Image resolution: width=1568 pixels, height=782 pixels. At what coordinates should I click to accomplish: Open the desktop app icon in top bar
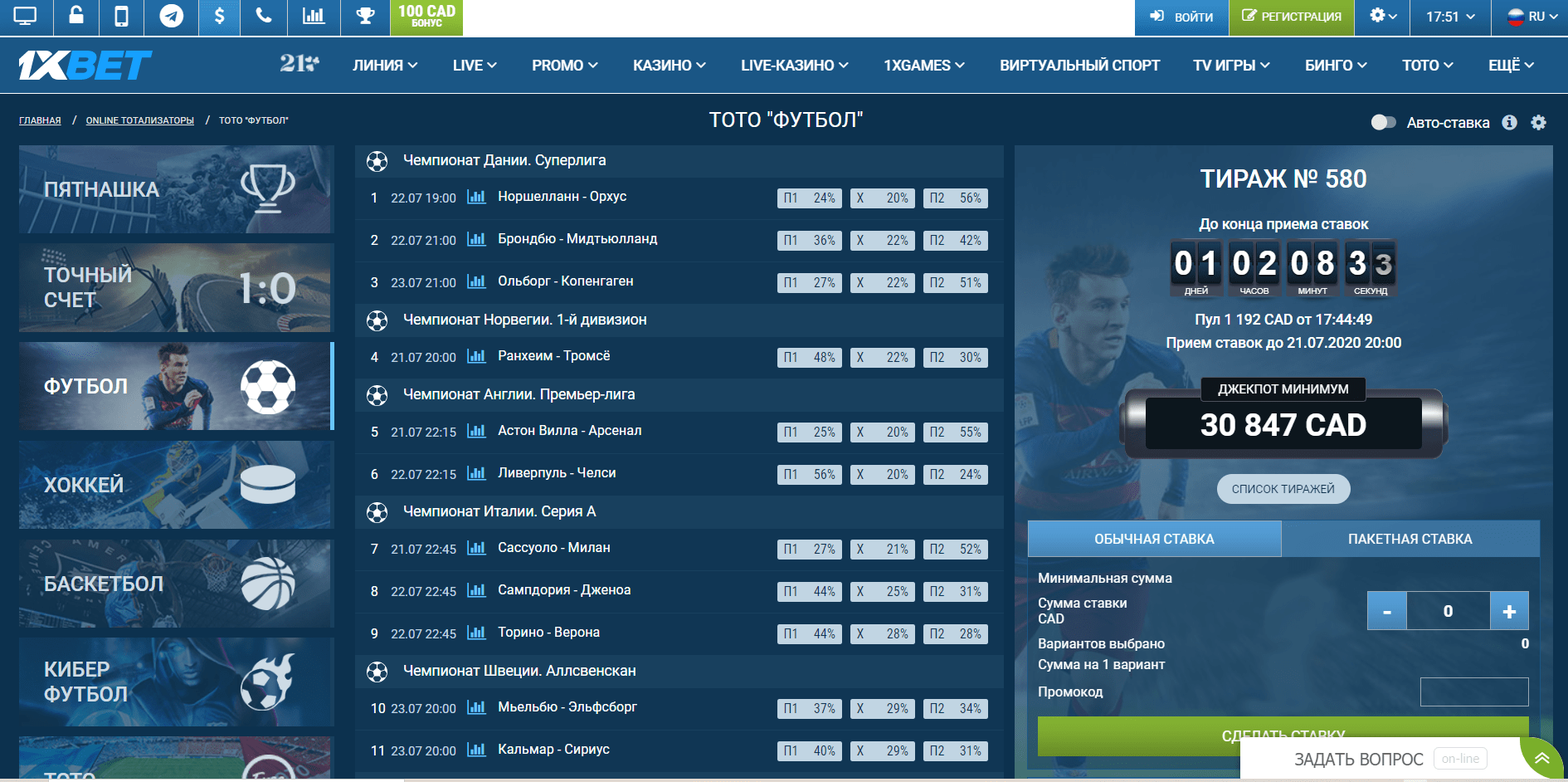point(26,16)
